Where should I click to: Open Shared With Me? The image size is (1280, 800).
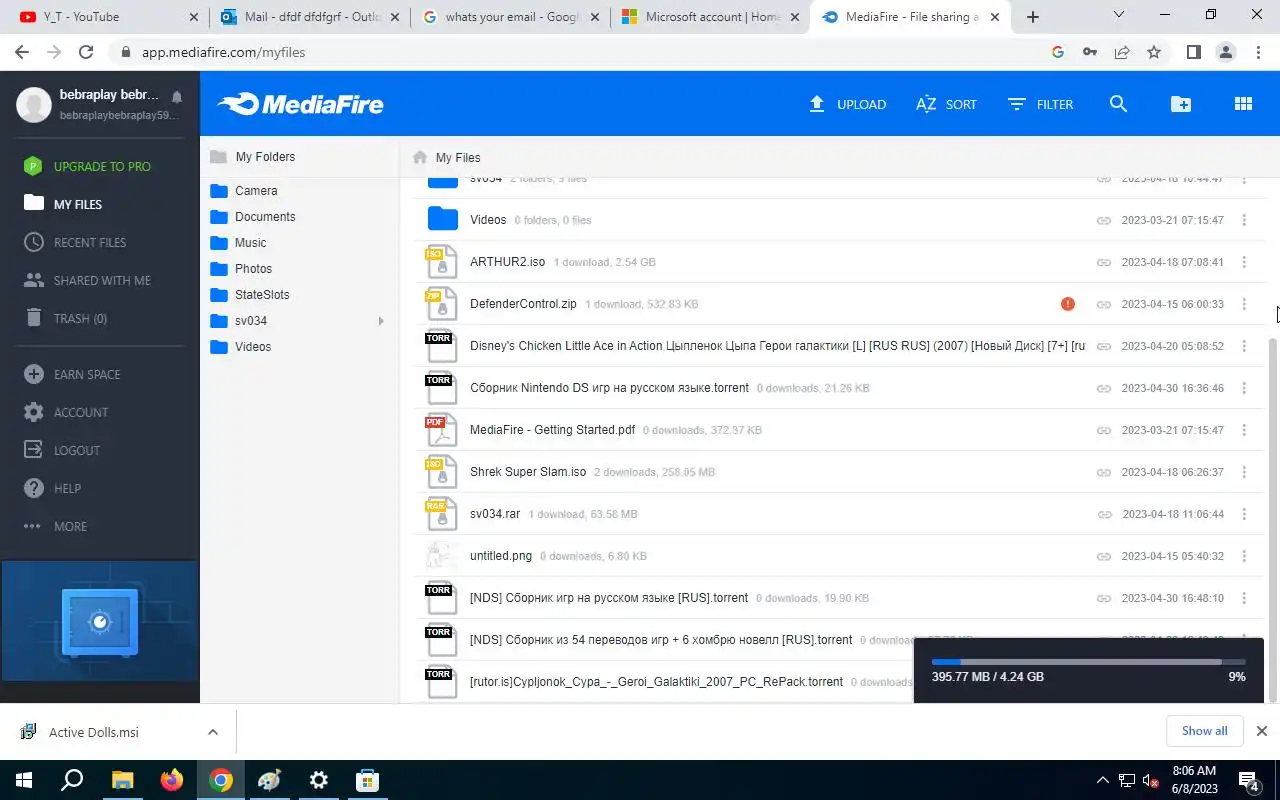[88, 280]
